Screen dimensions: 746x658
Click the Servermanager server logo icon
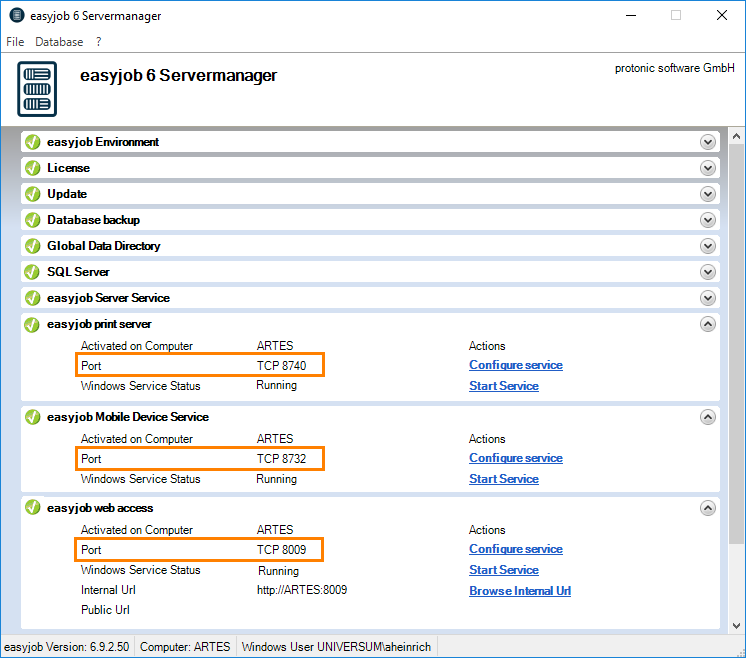pyautogui.click(x=37, y=89)
